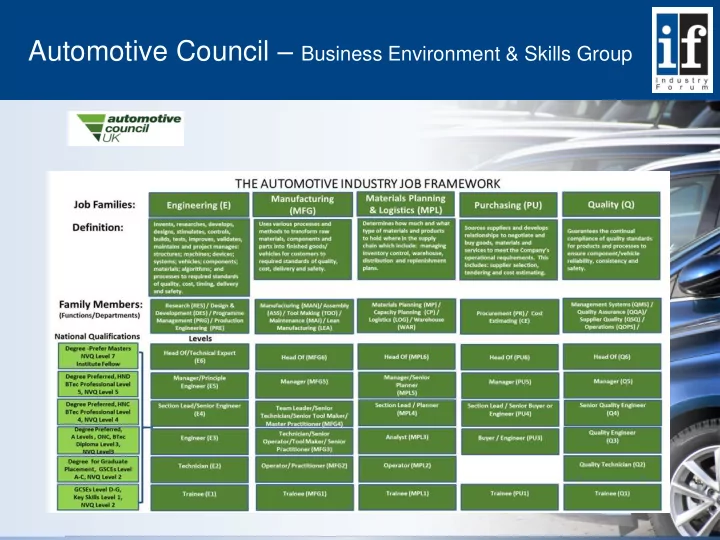This screenshot has width=720, height=540.
Task: Click the Analyst (MPL3) cell
Action: tap(407, 441)
